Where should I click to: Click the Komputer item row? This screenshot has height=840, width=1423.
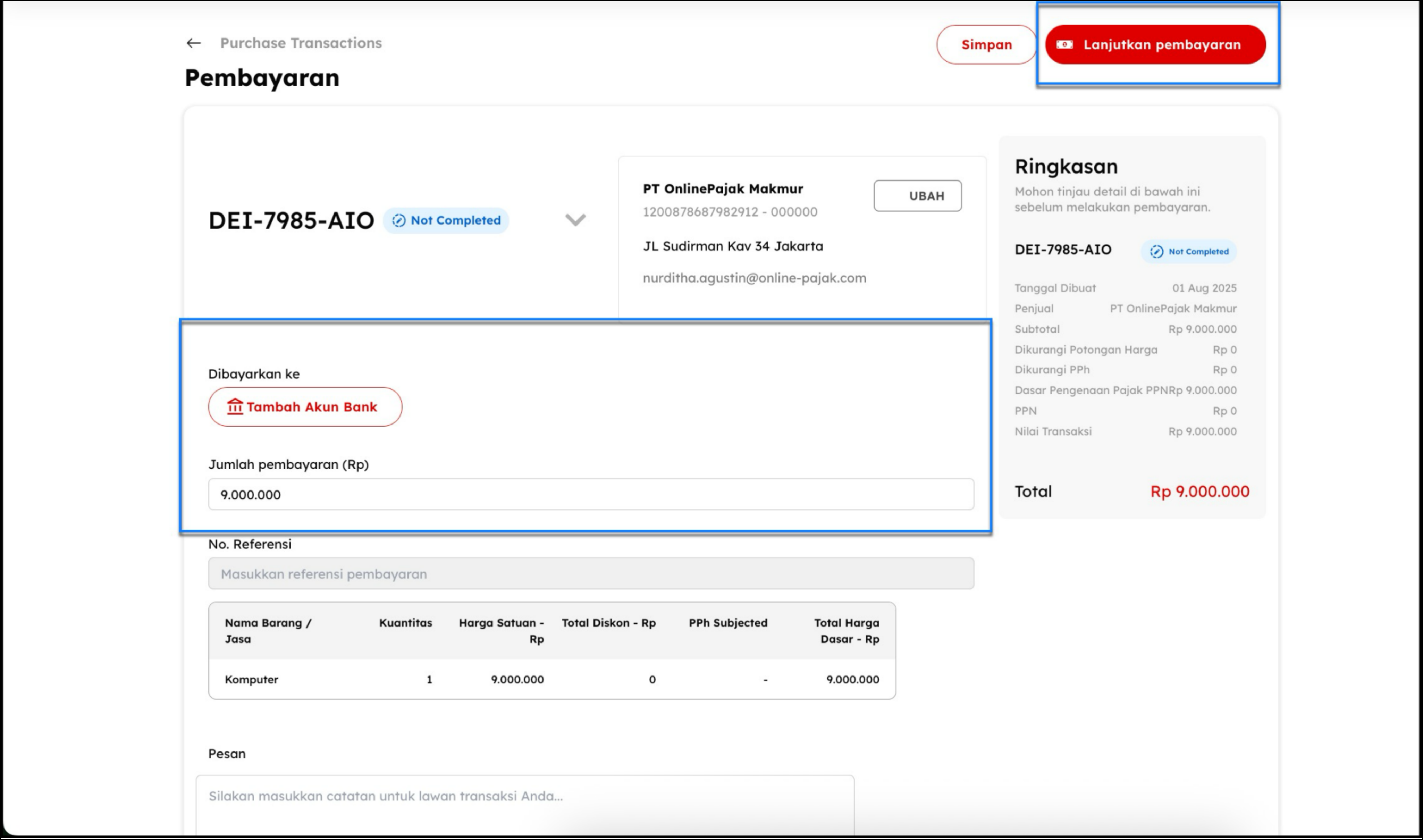pyautogui.click(x=551, y=679)
